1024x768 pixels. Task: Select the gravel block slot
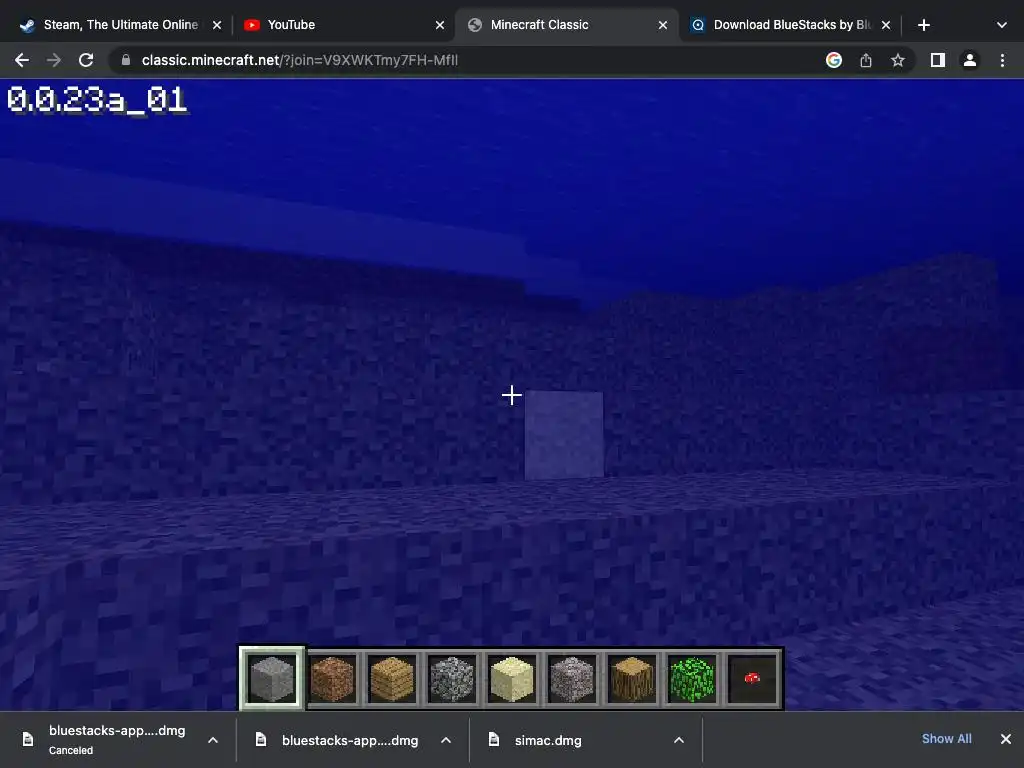(572, 679)
